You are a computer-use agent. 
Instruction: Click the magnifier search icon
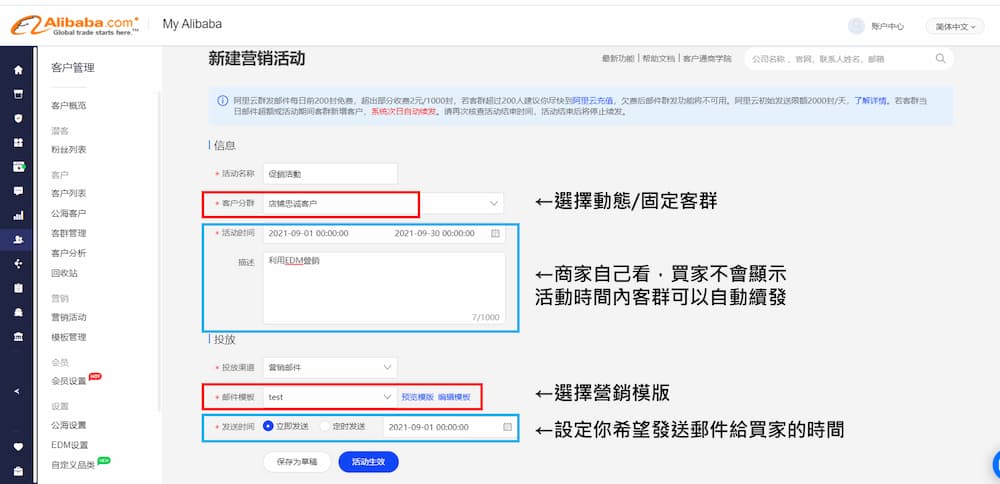[940, 59]
